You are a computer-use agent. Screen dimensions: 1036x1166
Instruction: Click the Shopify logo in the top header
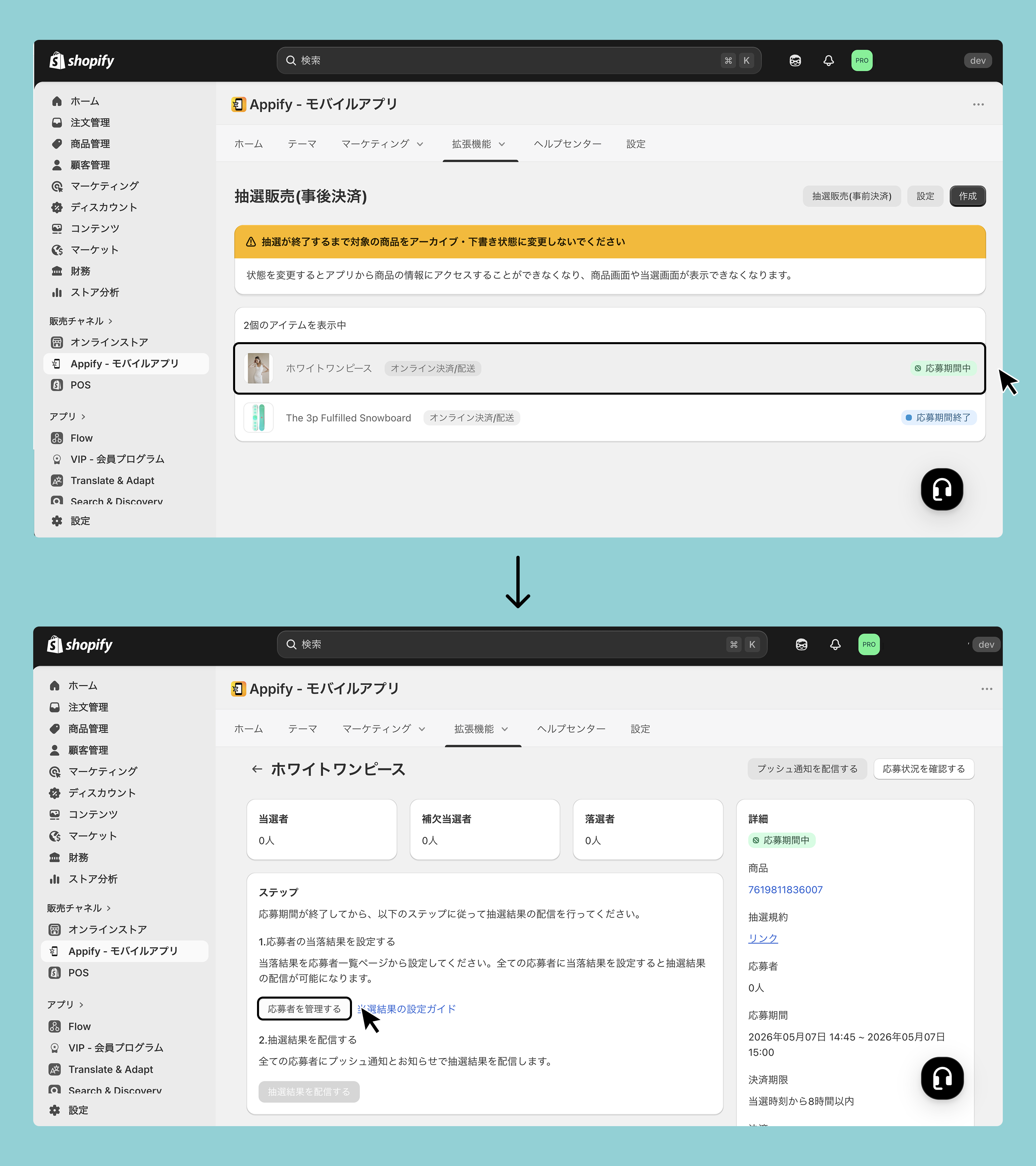point(82,60)
